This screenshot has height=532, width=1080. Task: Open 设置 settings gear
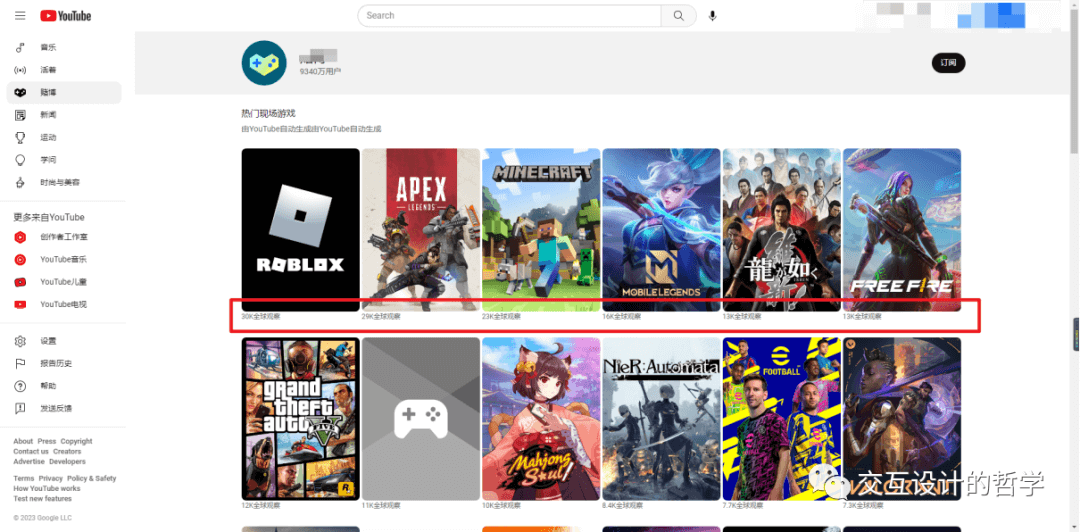[63, 341]
